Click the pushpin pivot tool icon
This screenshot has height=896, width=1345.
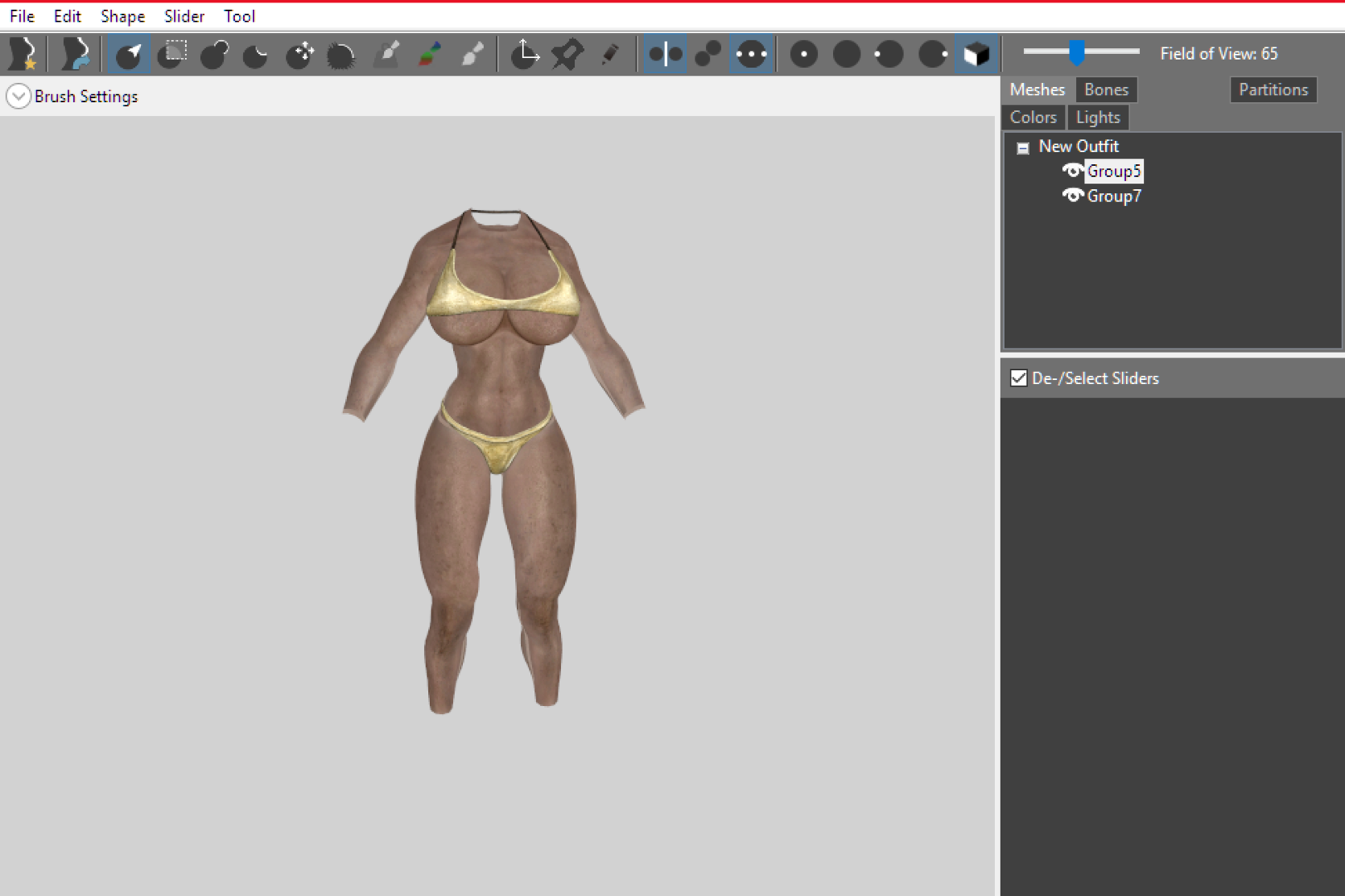568,54
